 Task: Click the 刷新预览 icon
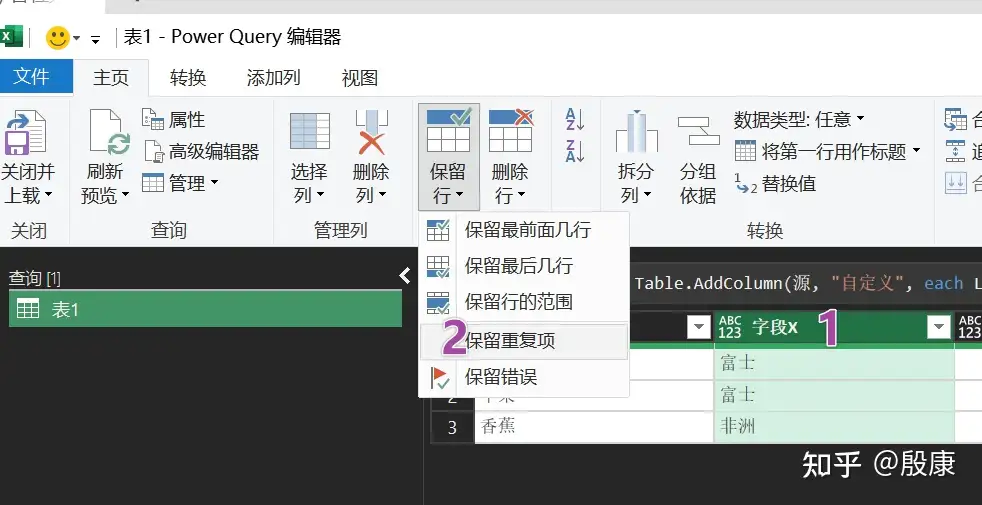[109, 132]
